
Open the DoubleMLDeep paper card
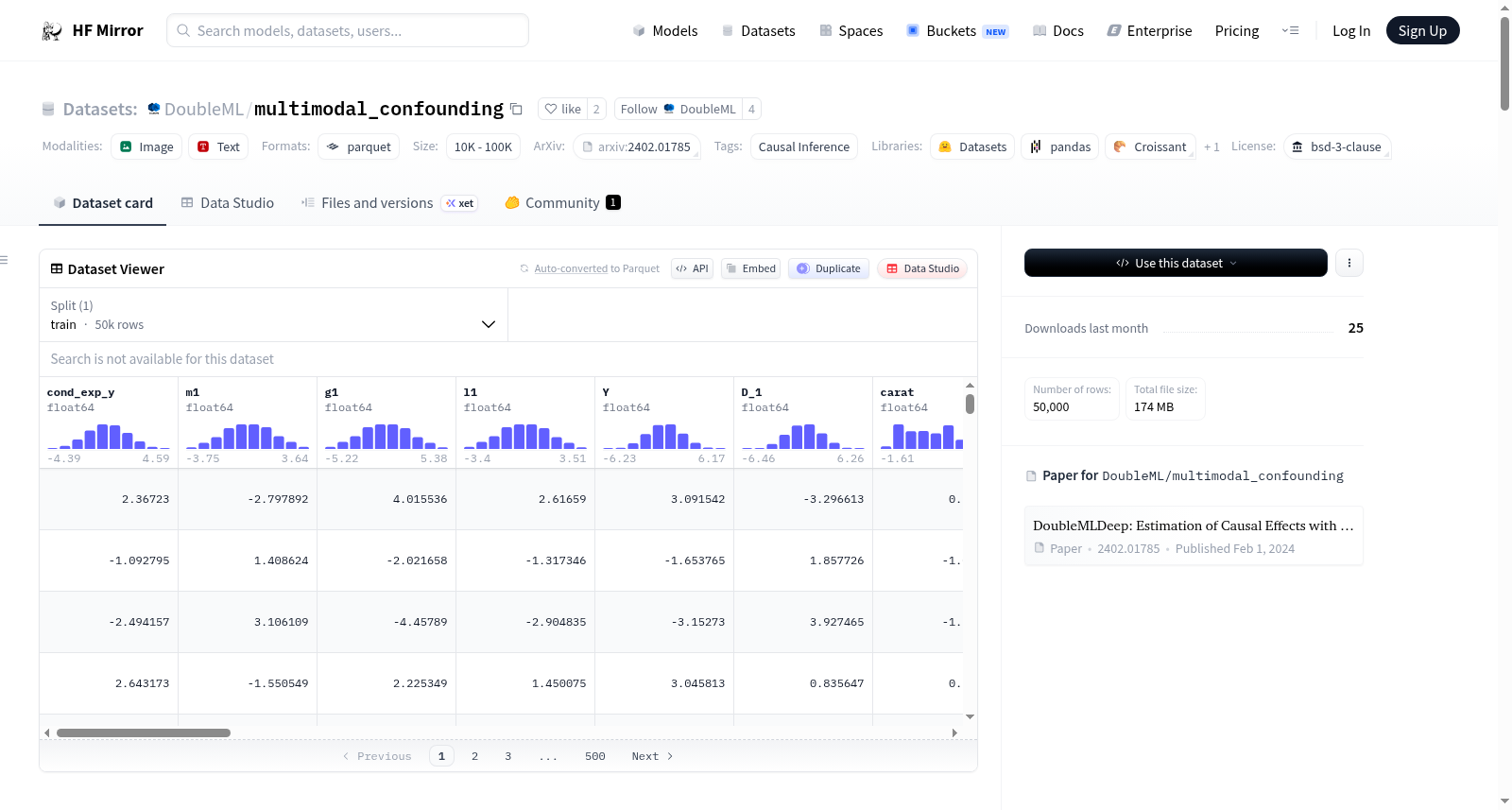pos(1194,536)
